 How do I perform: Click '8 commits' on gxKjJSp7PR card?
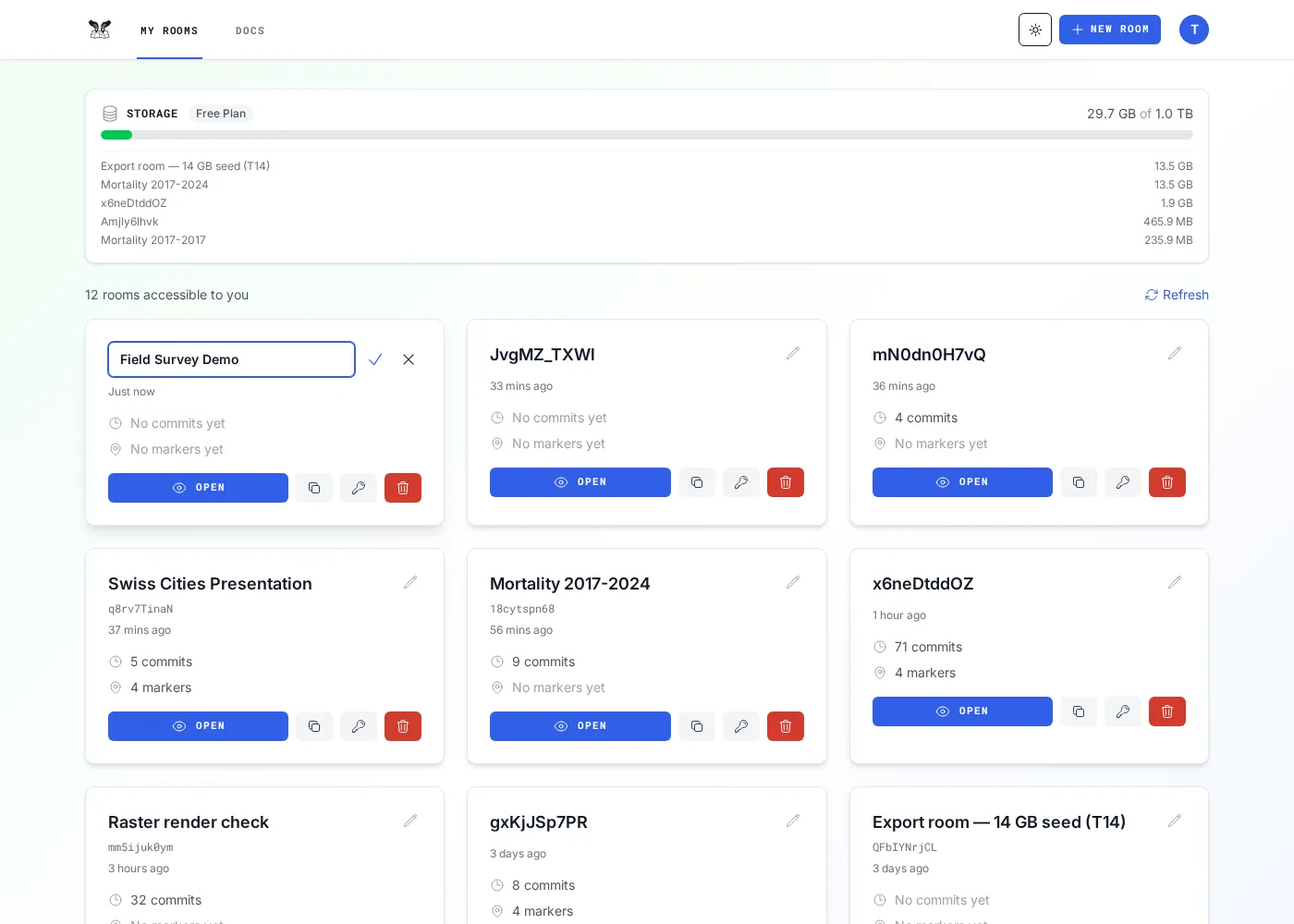click(543, 885)
